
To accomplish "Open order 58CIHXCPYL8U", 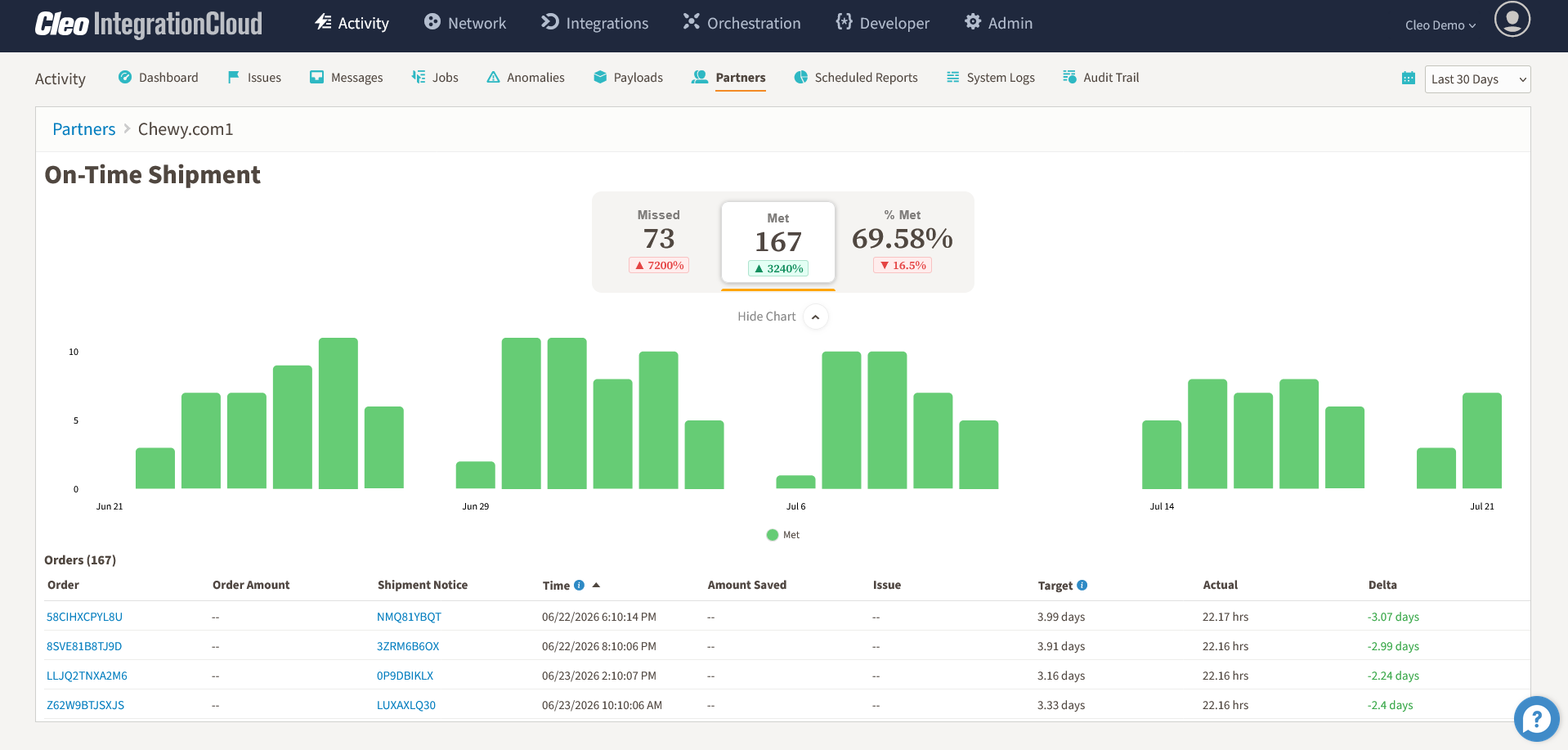I will click(84, 617).
